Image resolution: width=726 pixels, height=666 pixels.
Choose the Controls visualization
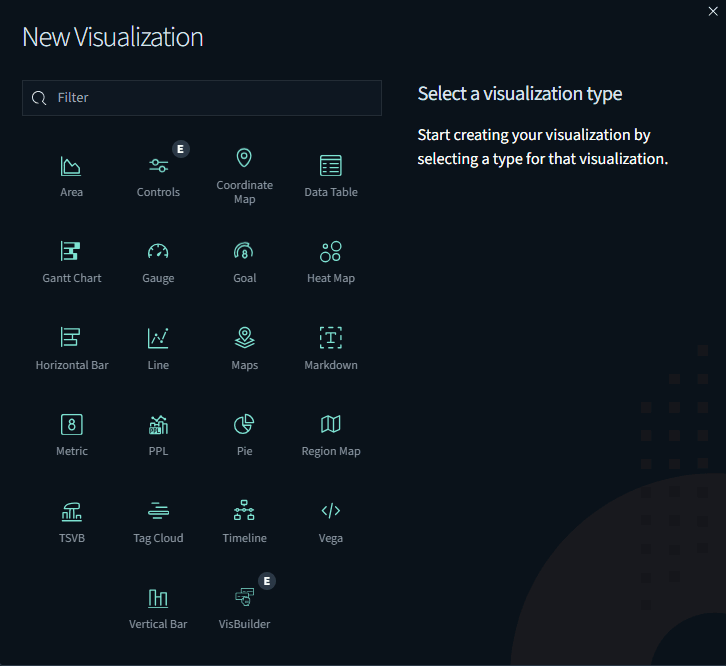point(158,176)
